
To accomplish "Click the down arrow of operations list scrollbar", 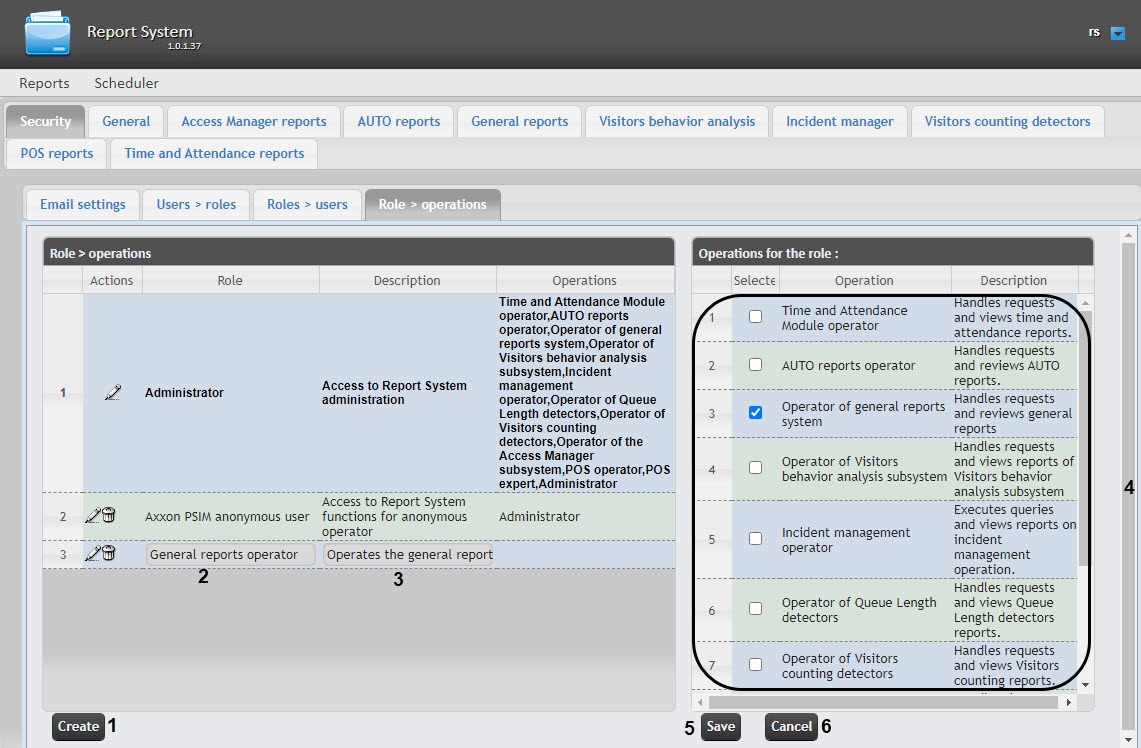I will point(1085,684).
